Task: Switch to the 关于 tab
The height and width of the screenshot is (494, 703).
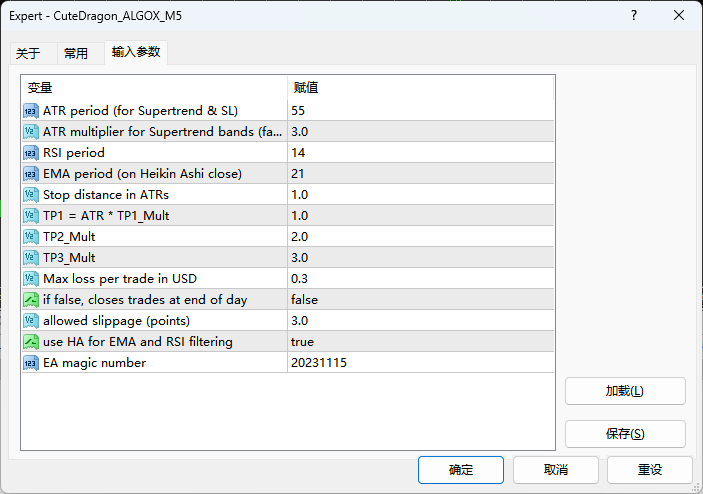Action: 29,53
